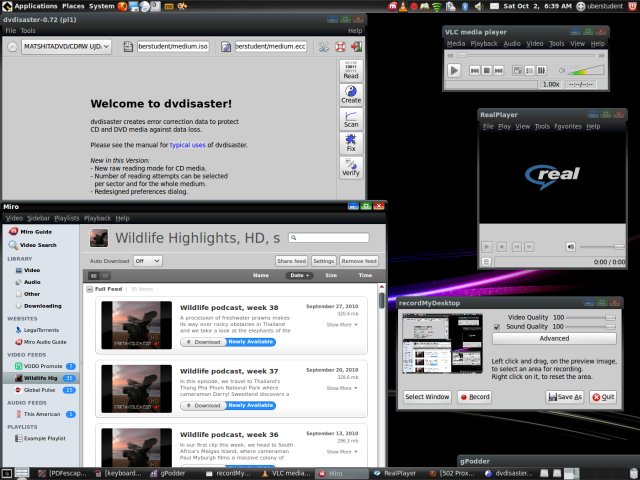Open the Auto Download dropdown in Miro

point(147,260)
